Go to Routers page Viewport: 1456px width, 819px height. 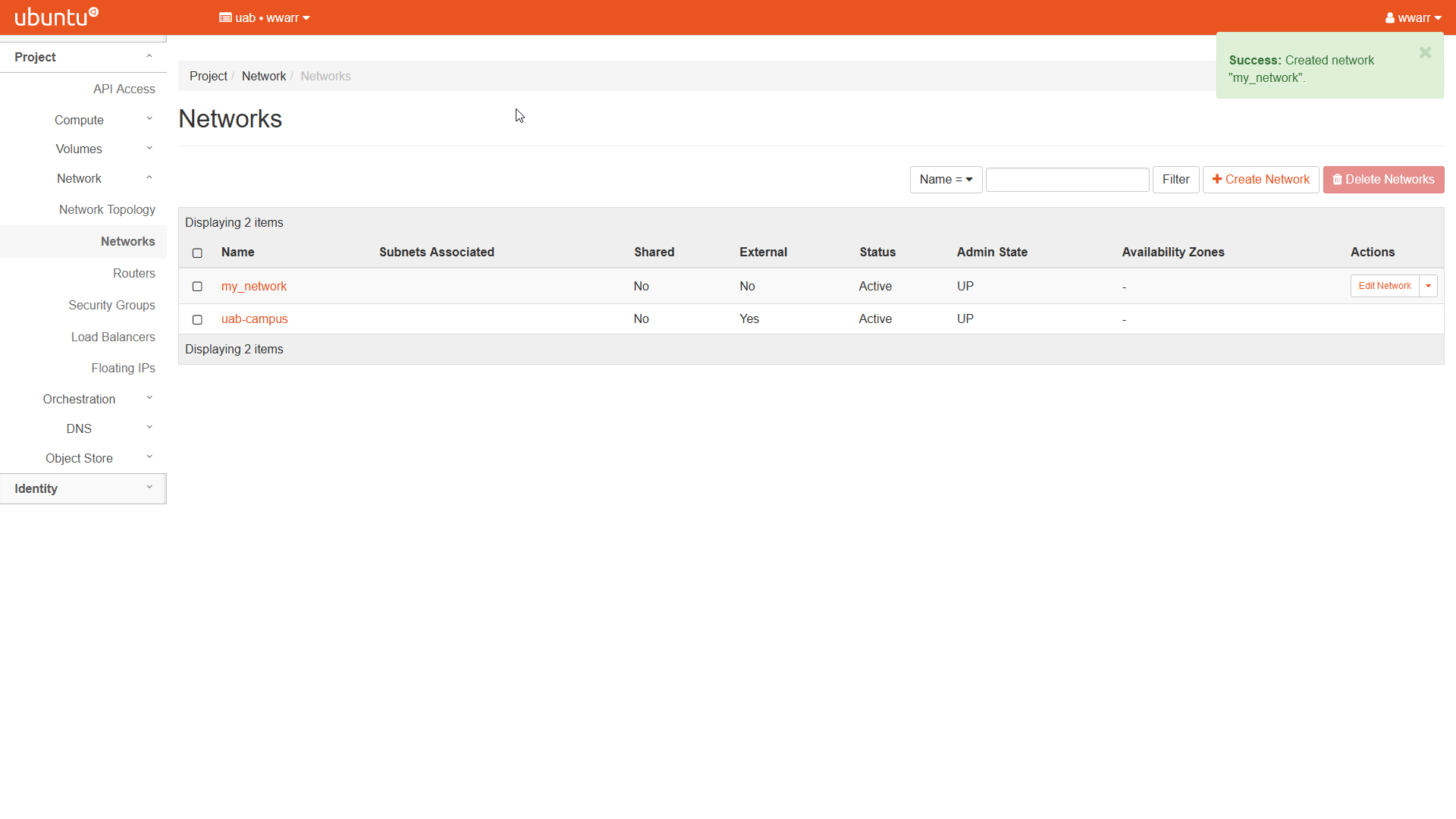133,273
